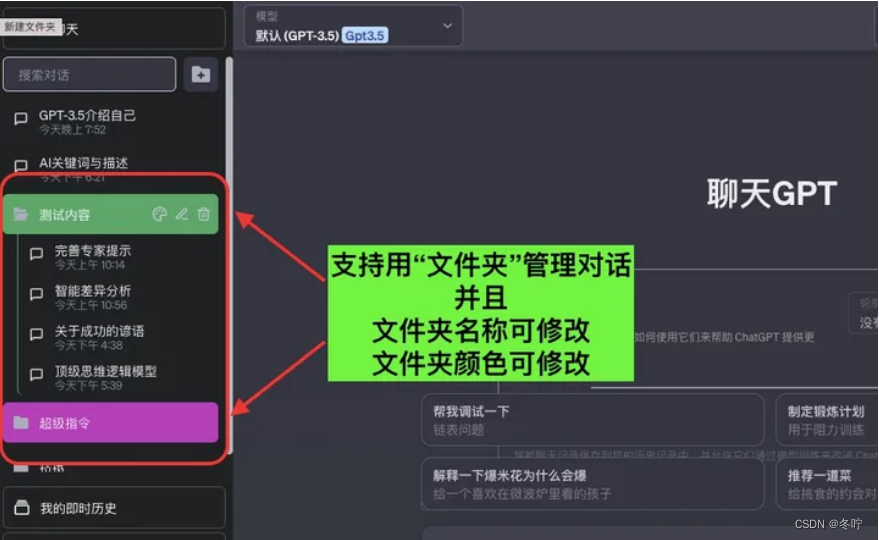Image resolution: width=879 pixels, height=540 pixels.
Task: Rename 测试内容 folder with pencil icon
Action: pyautogui.click(x=182, y=214)
